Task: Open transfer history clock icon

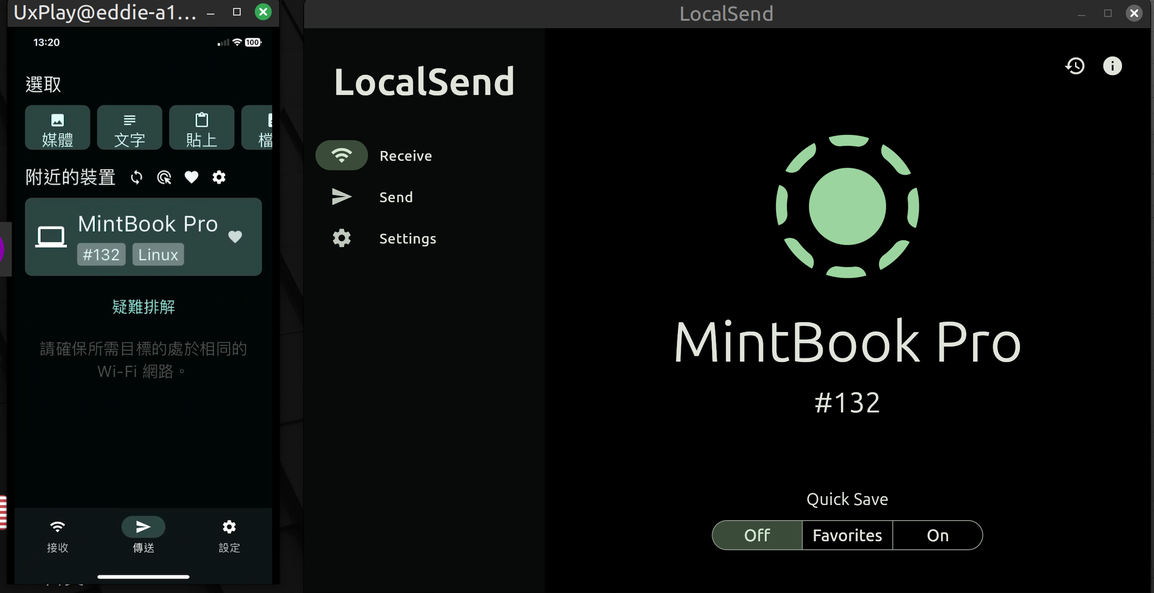Action: (1075, 66)
